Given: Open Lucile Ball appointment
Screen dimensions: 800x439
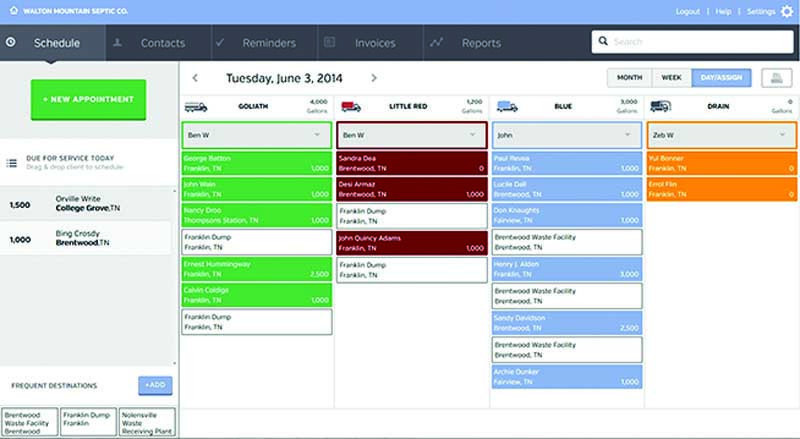Looking at the screenshot, I should tap(567, 189).
